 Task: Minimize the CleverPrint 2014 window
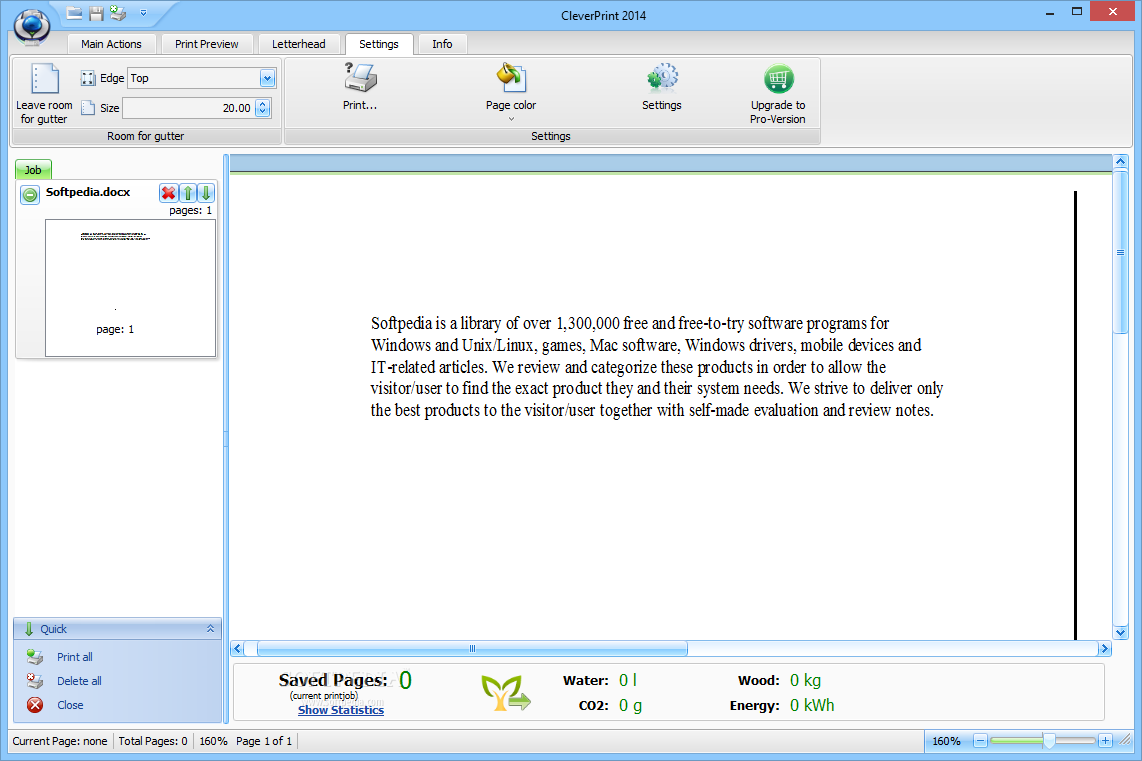point(1050,12)
